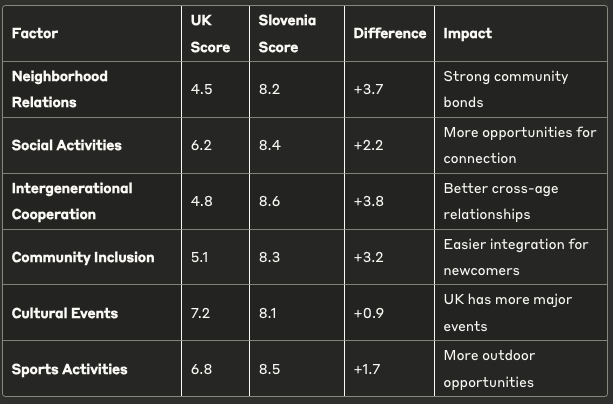Click the Difference column header
Screen dimensions: 613x404
[x=389, y=33]
